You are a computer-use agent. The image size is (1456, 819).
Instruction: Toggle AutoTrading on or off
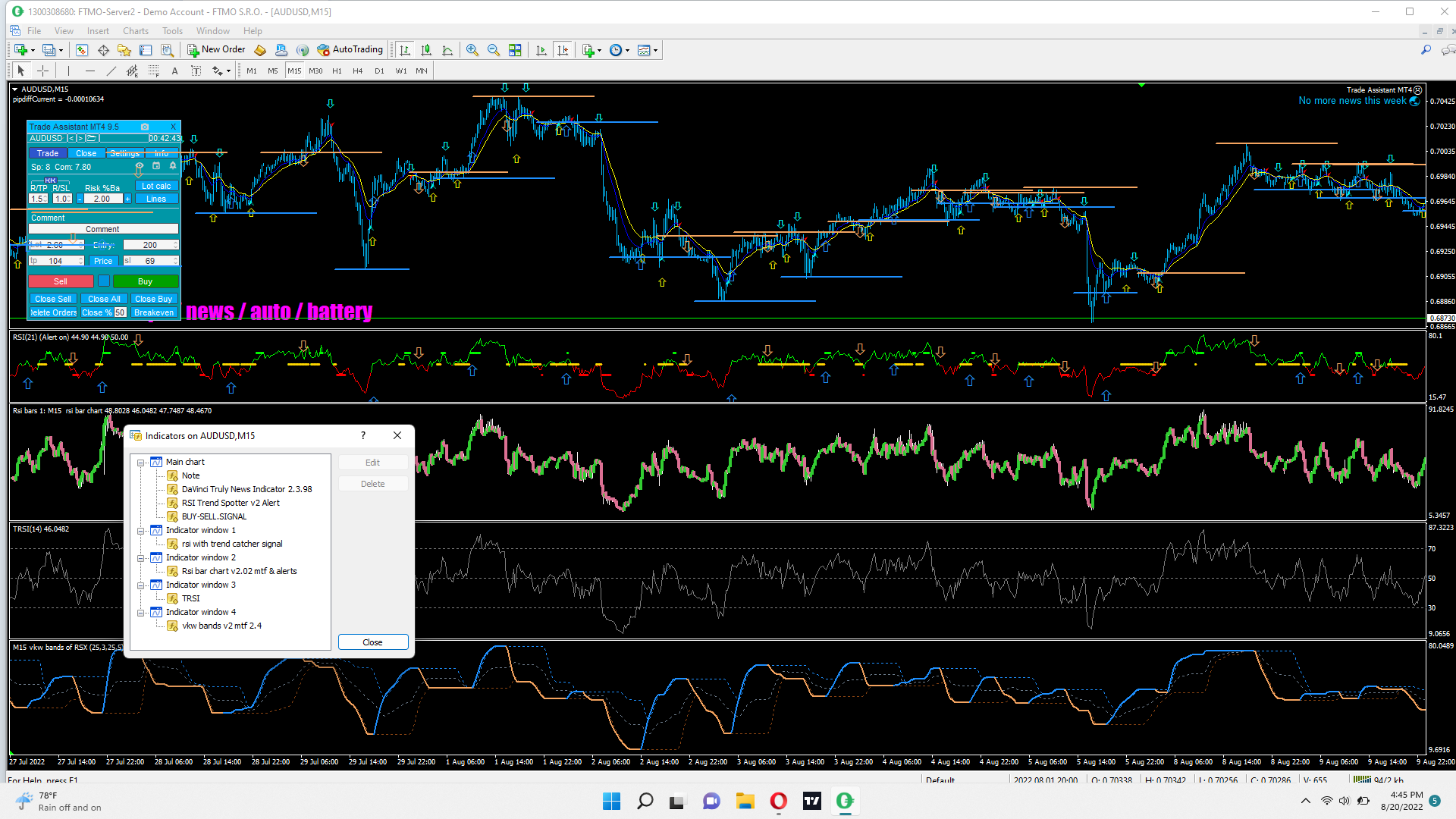pyautogui.click(x=350, y=50)
